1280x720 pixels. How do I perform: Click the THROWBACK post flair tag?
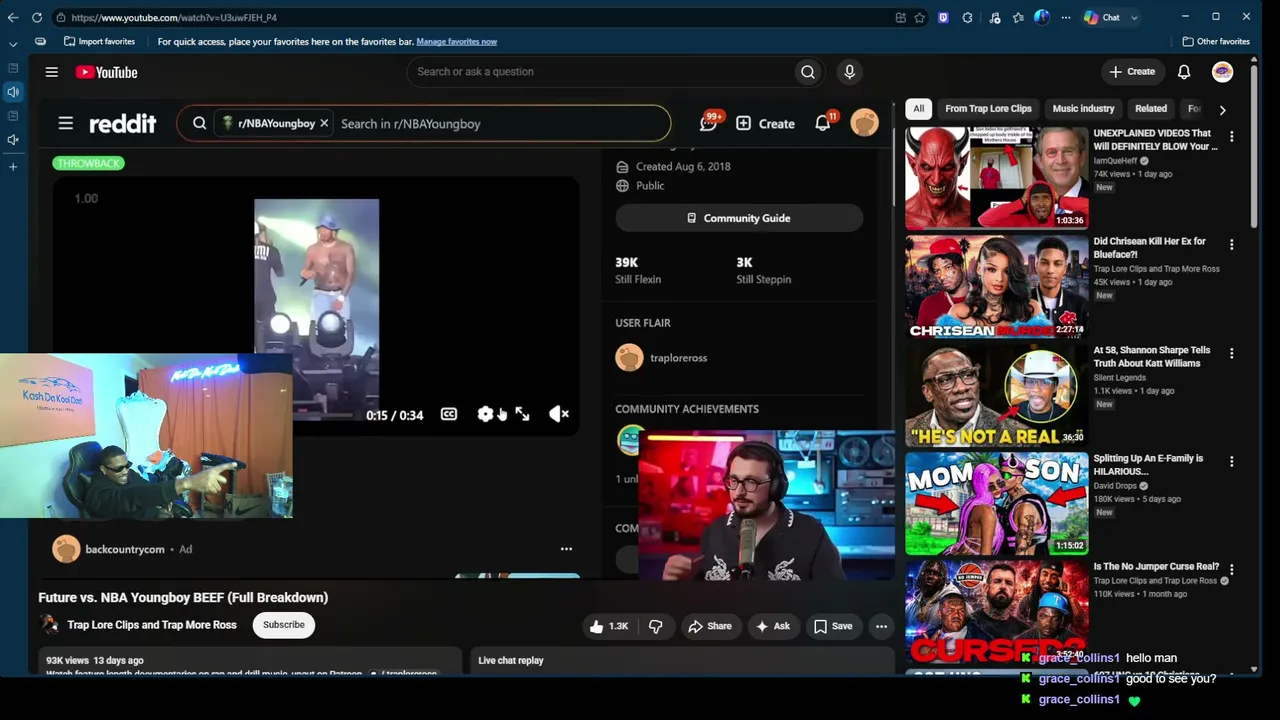tap(89, 163)
